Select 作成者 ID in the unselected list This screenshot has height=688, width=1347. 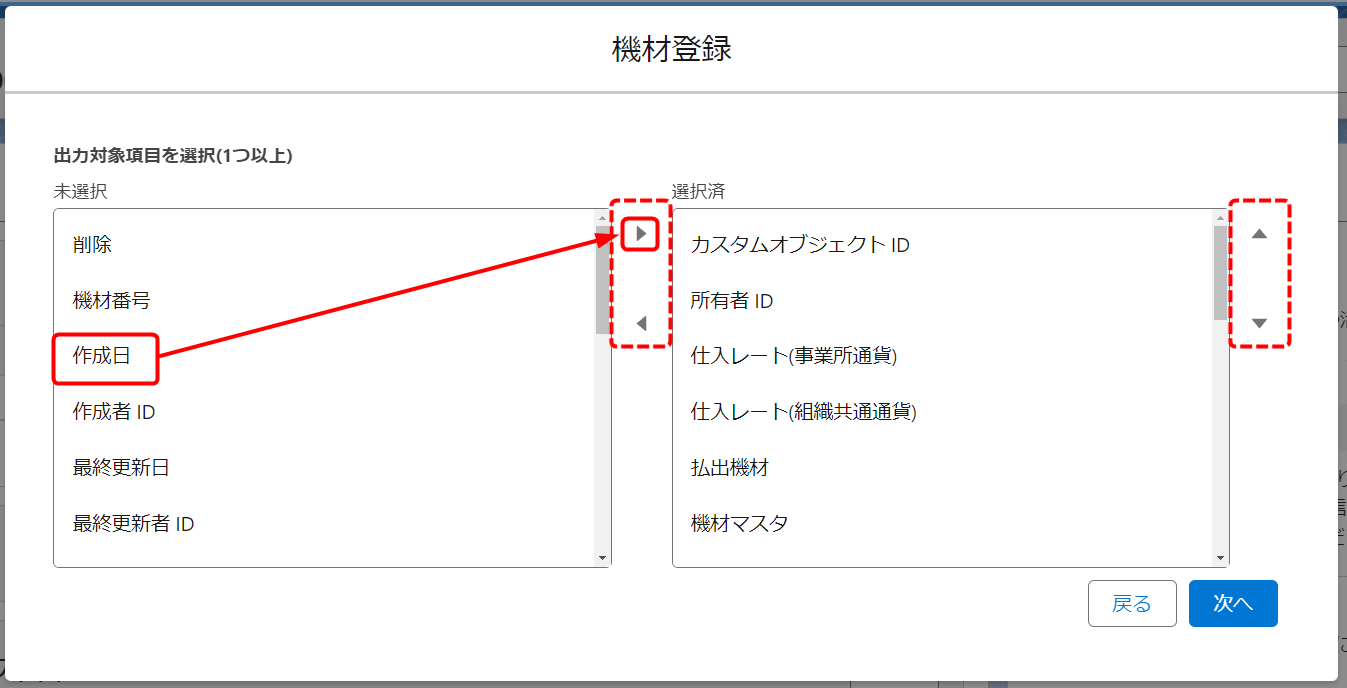click(114, 411)
